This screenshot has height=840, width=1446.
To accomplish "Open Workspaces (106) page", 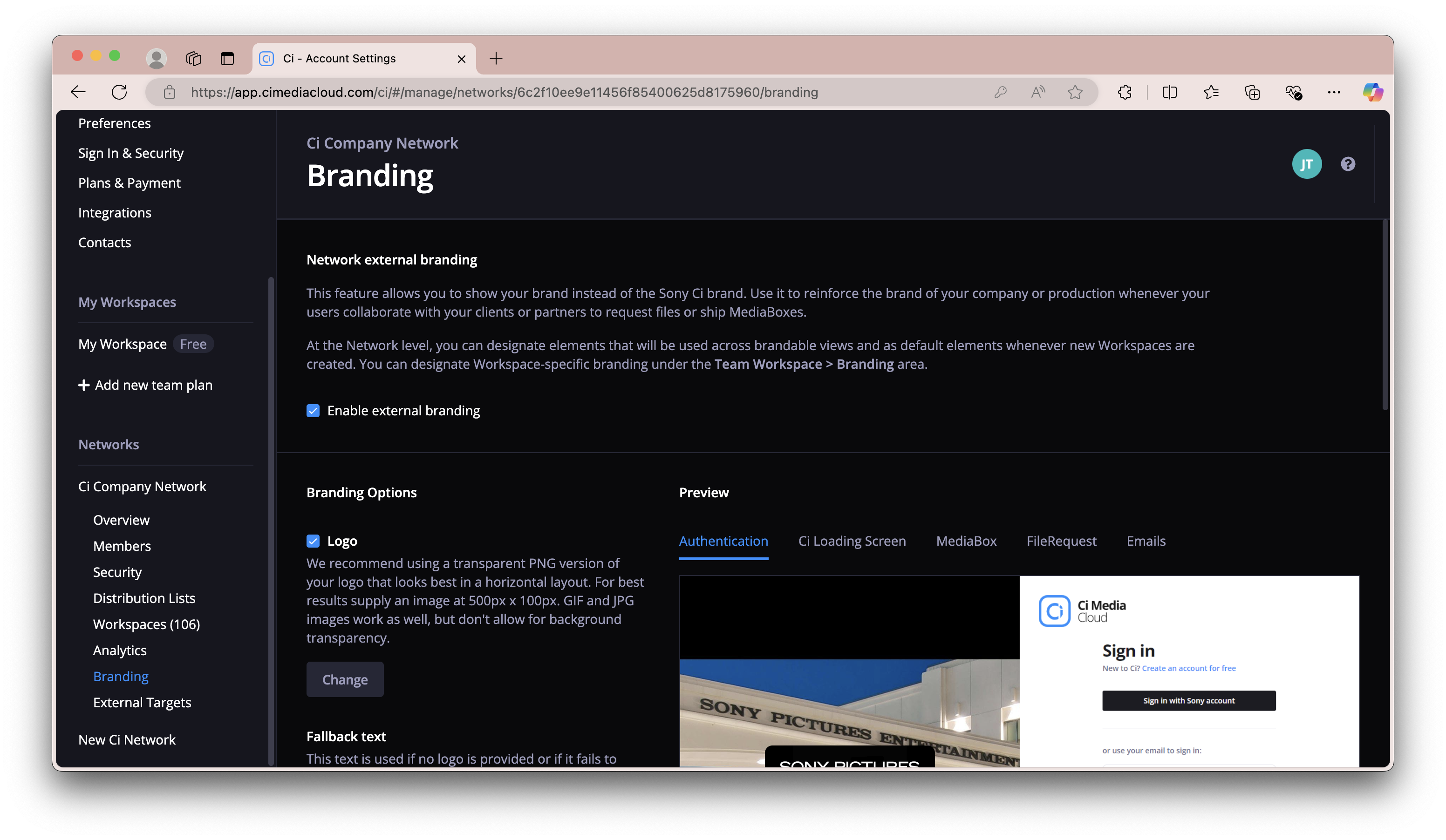I will coord(146,624).
